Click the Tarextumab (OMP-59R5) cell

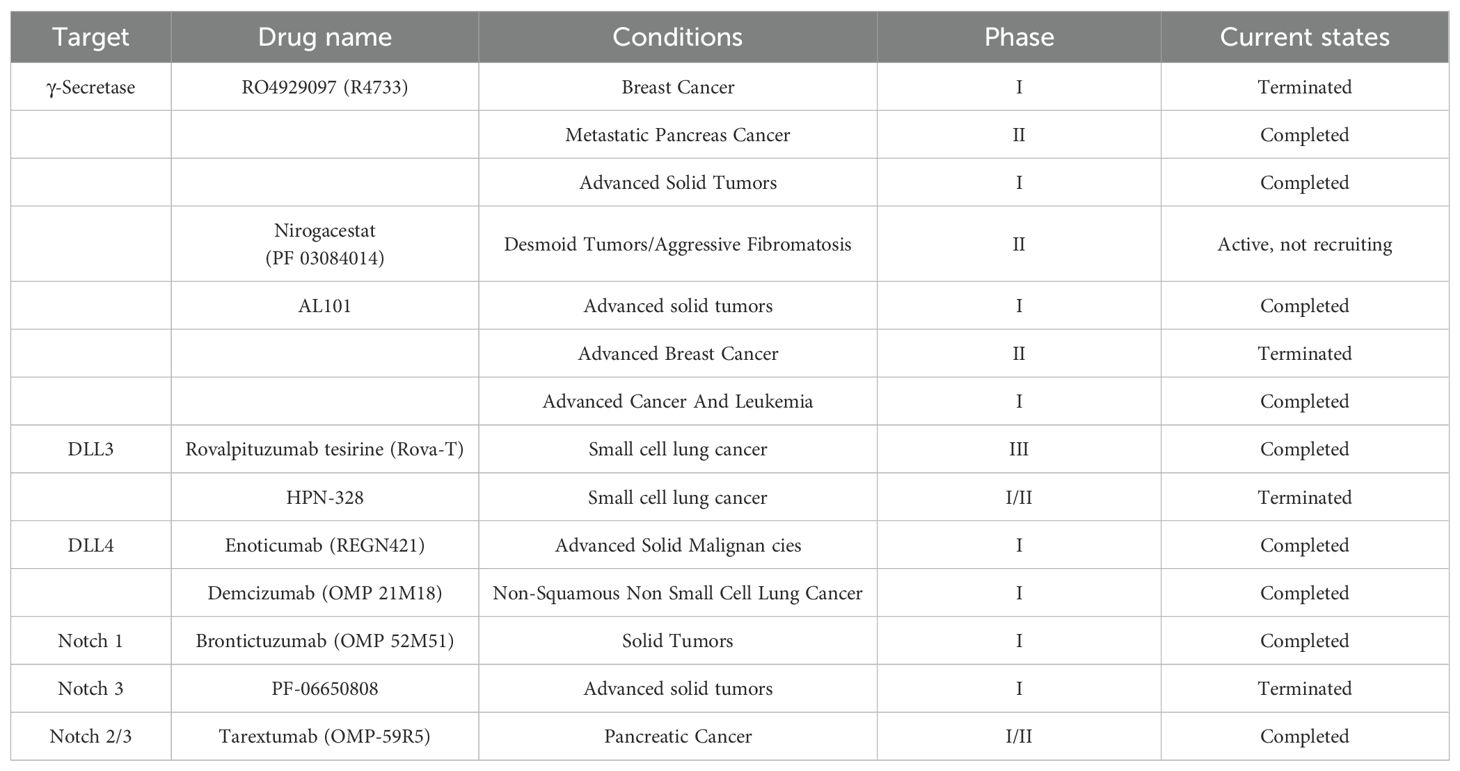(325, 737)
